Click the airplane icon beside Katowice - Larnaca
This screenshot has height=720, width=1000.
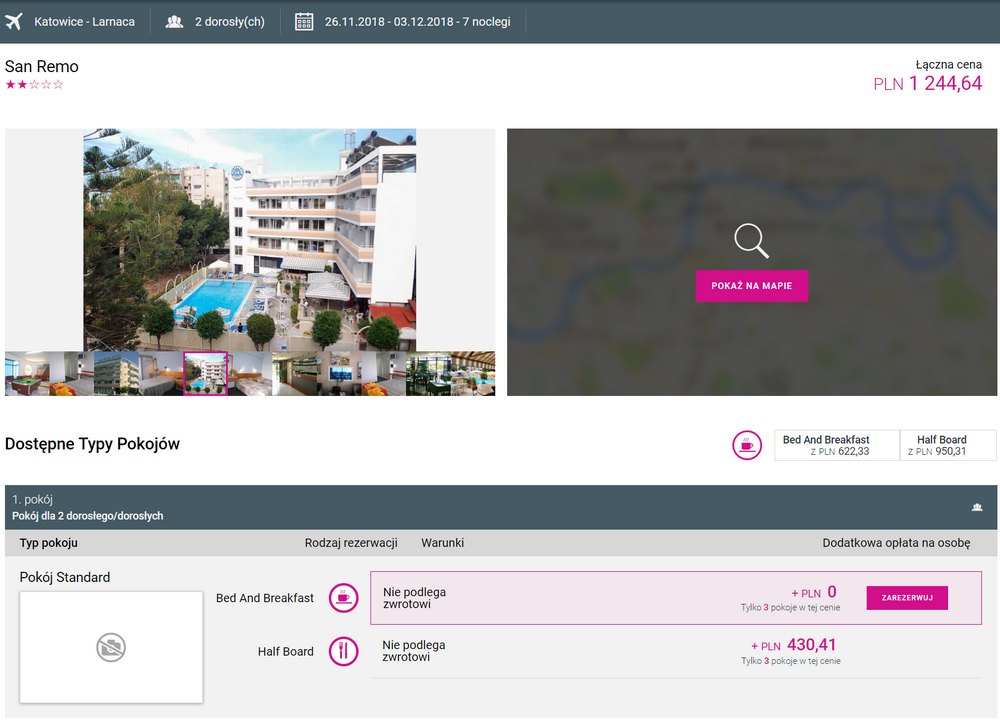(14, 21)
